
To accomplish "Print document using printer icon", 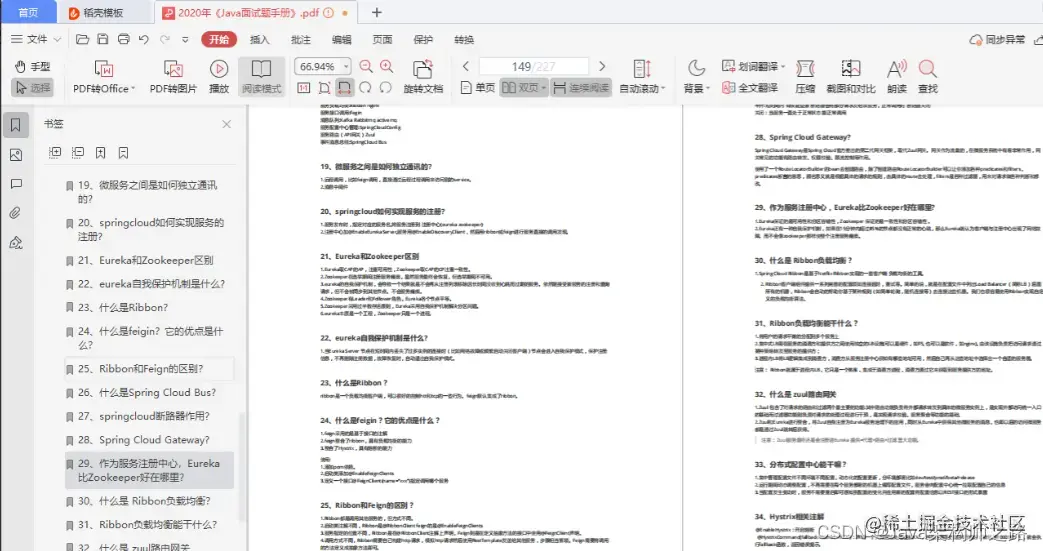I will tap(123, 39).
